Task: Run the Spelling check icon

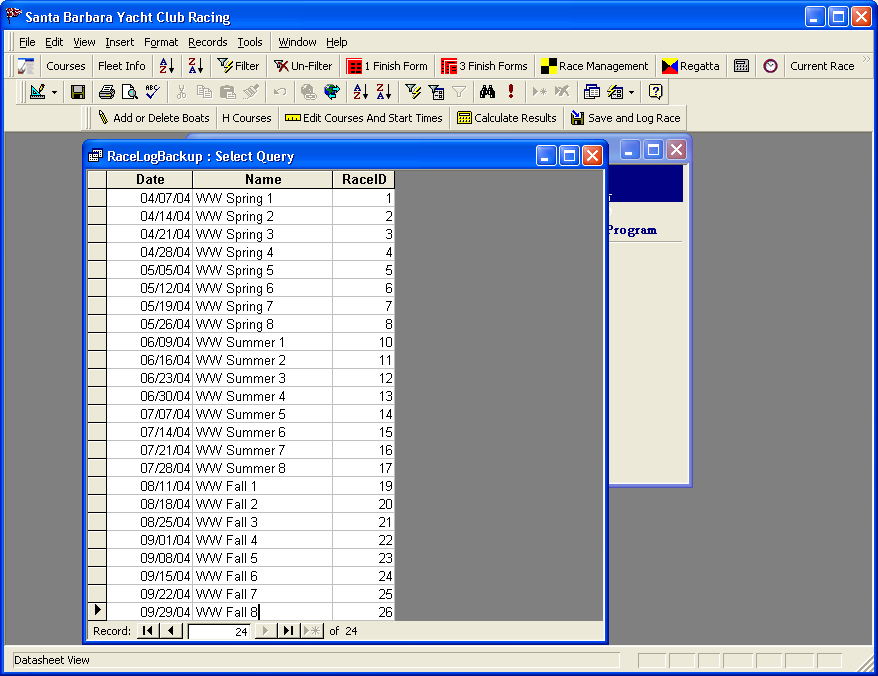Action: (x=152, y=92)
